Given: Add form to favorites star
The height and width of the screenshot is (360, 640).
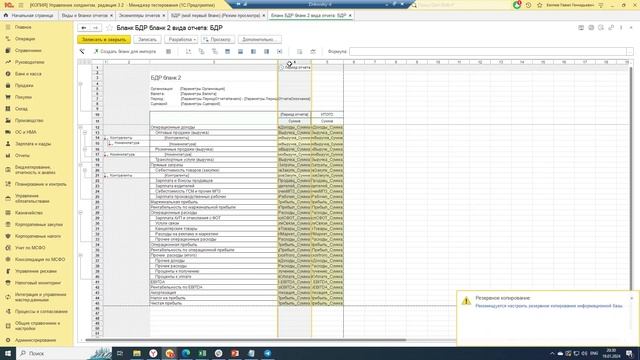Looking at the screenshot, I should tap(109, 28).
